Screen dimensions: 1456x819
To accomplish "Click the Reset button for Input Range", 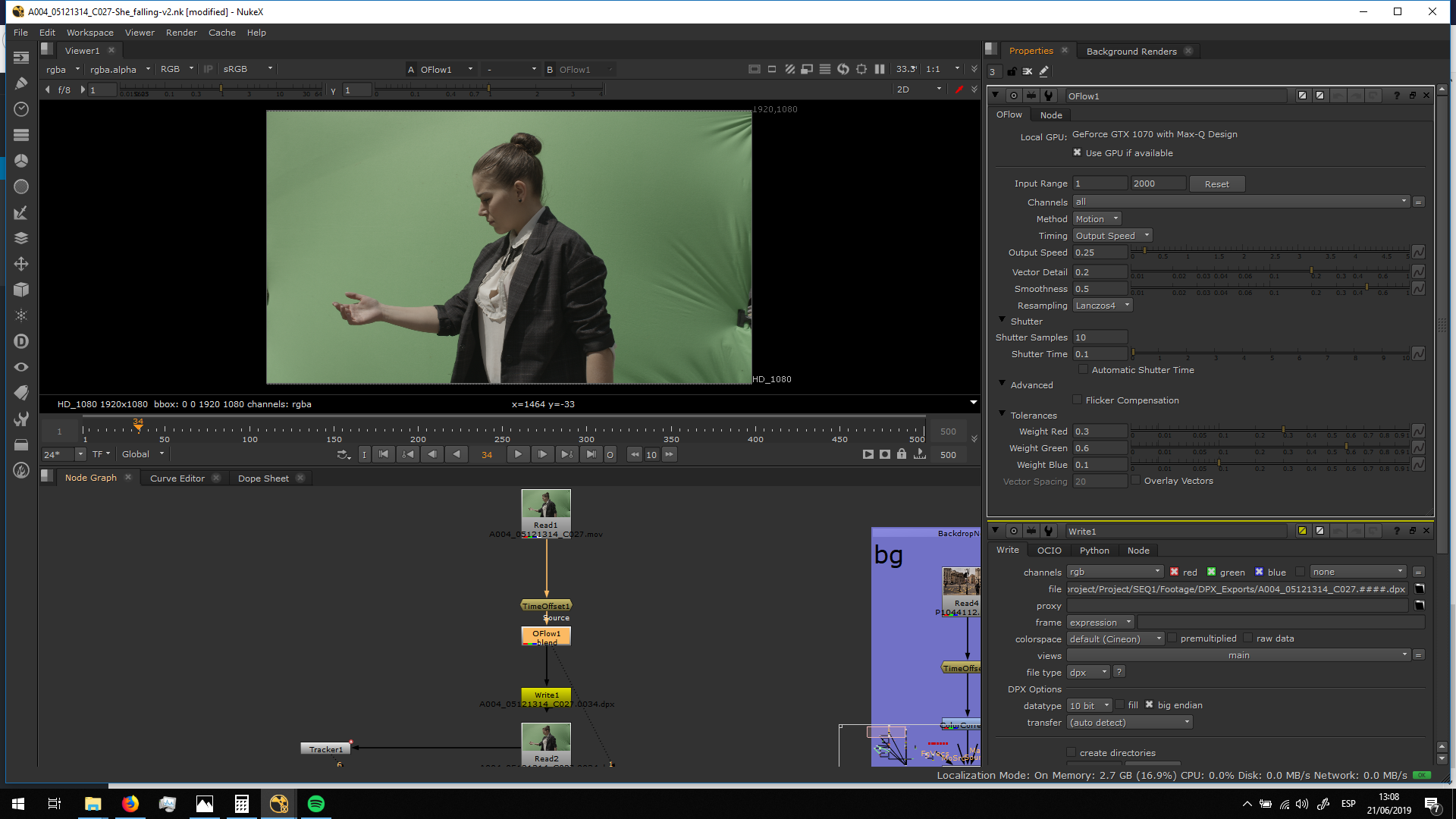I will pos(1216,184).
